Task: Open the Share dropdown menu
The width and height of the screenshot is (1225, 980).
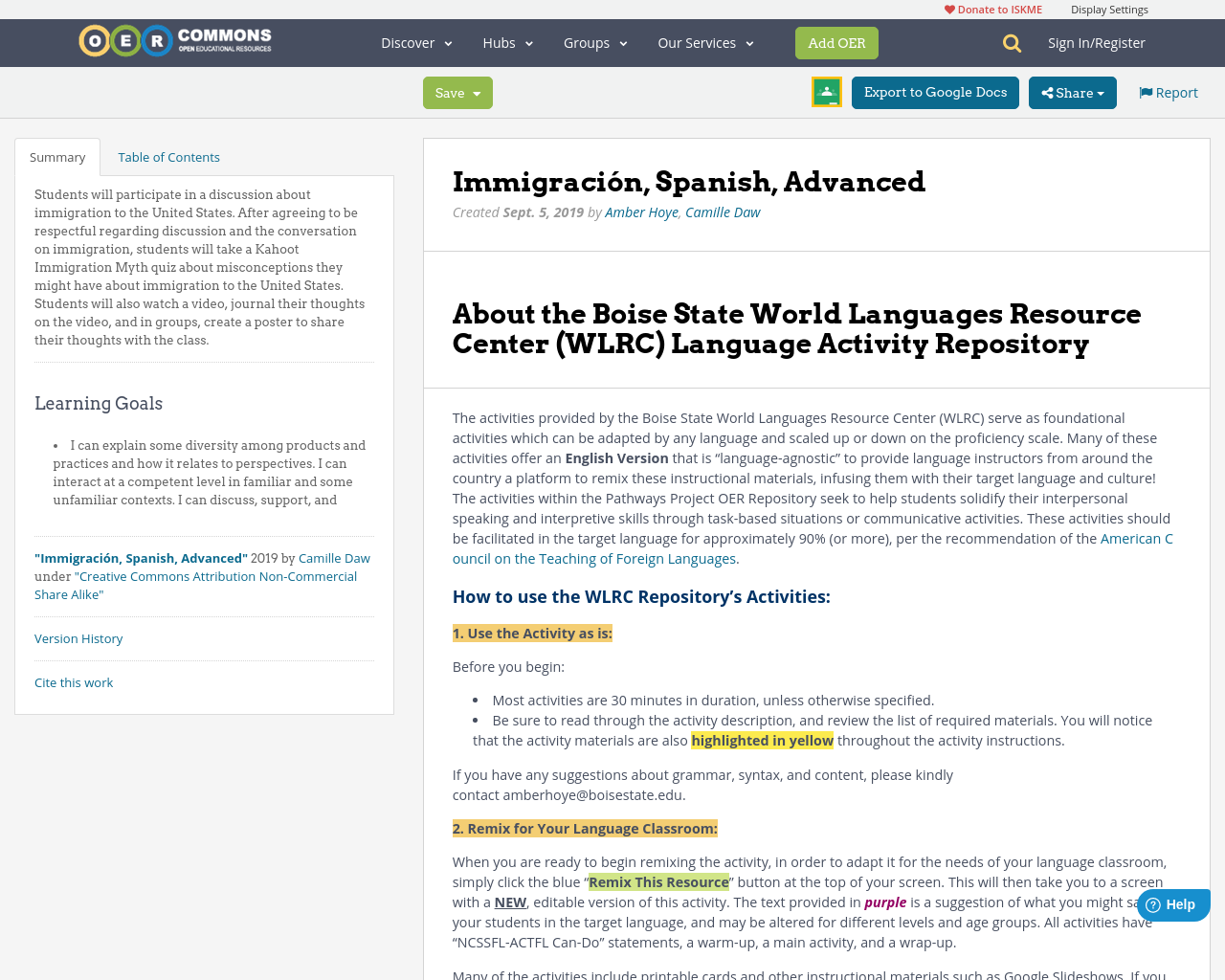Action: (x=1072, y=91)
